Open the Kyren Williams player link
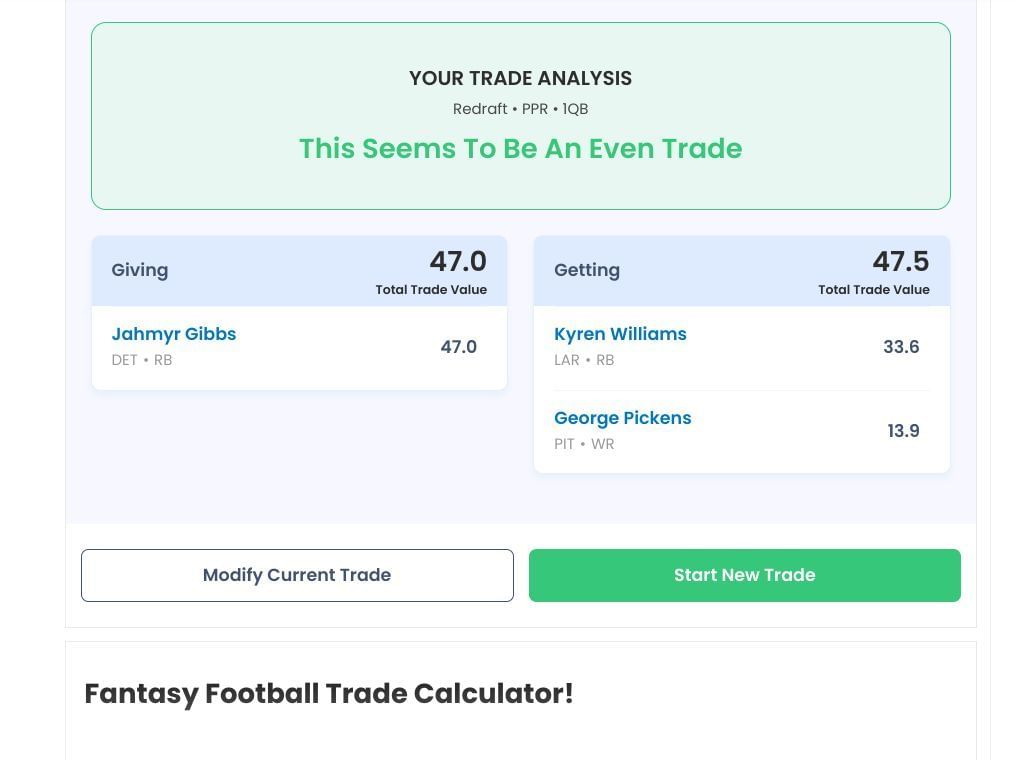Viewport: 1017px width, 760px height. [620, 334]
